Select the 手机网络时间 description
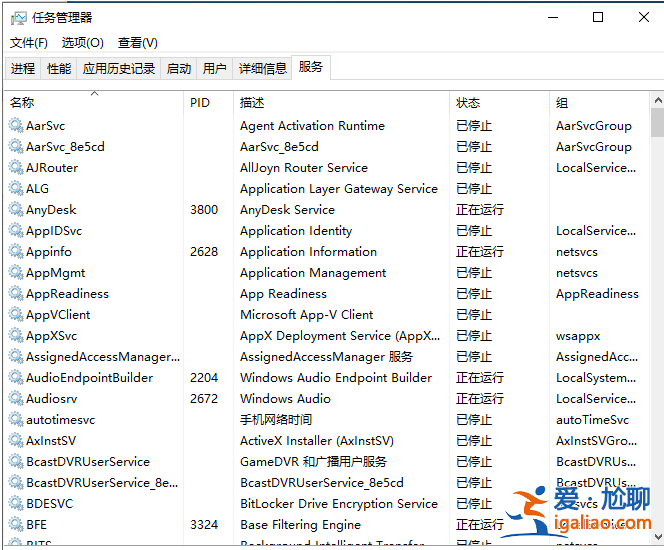 point(276,420)
